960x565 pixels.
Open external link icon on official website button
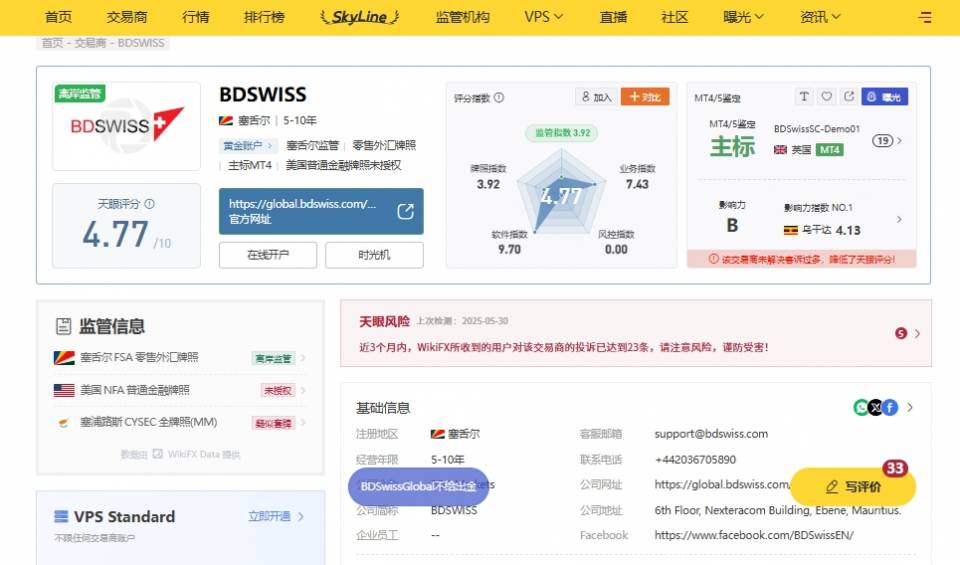pos(405,211)
